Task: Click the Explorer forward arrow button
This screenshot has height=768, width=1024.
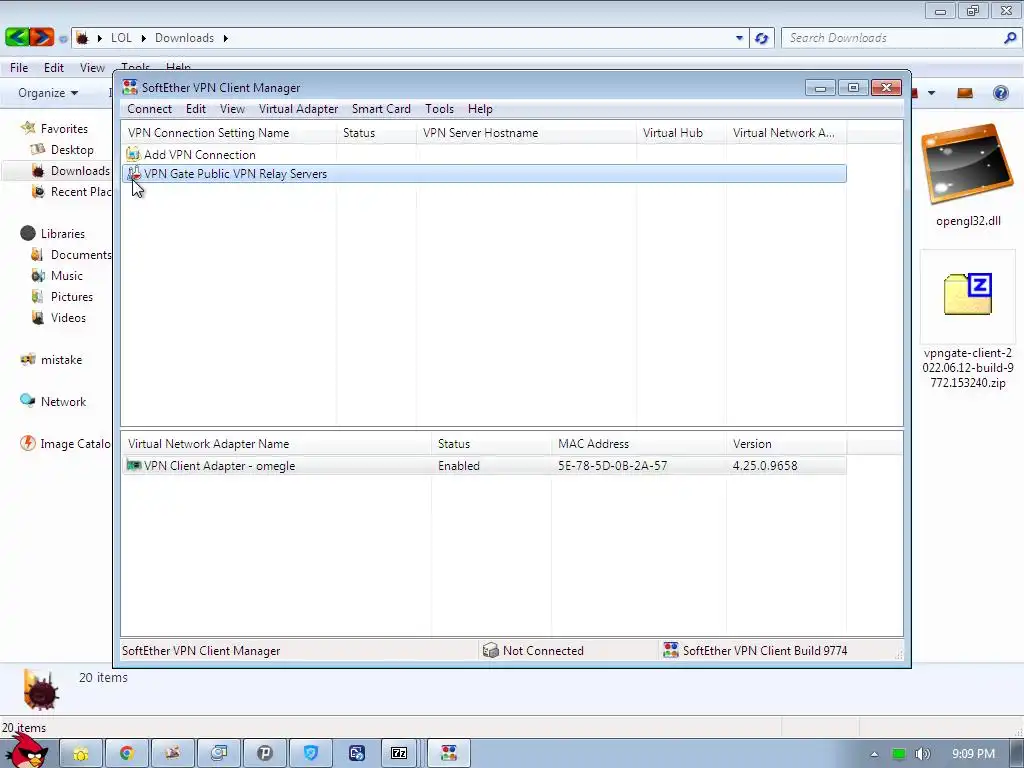Action: coord(41,37)
